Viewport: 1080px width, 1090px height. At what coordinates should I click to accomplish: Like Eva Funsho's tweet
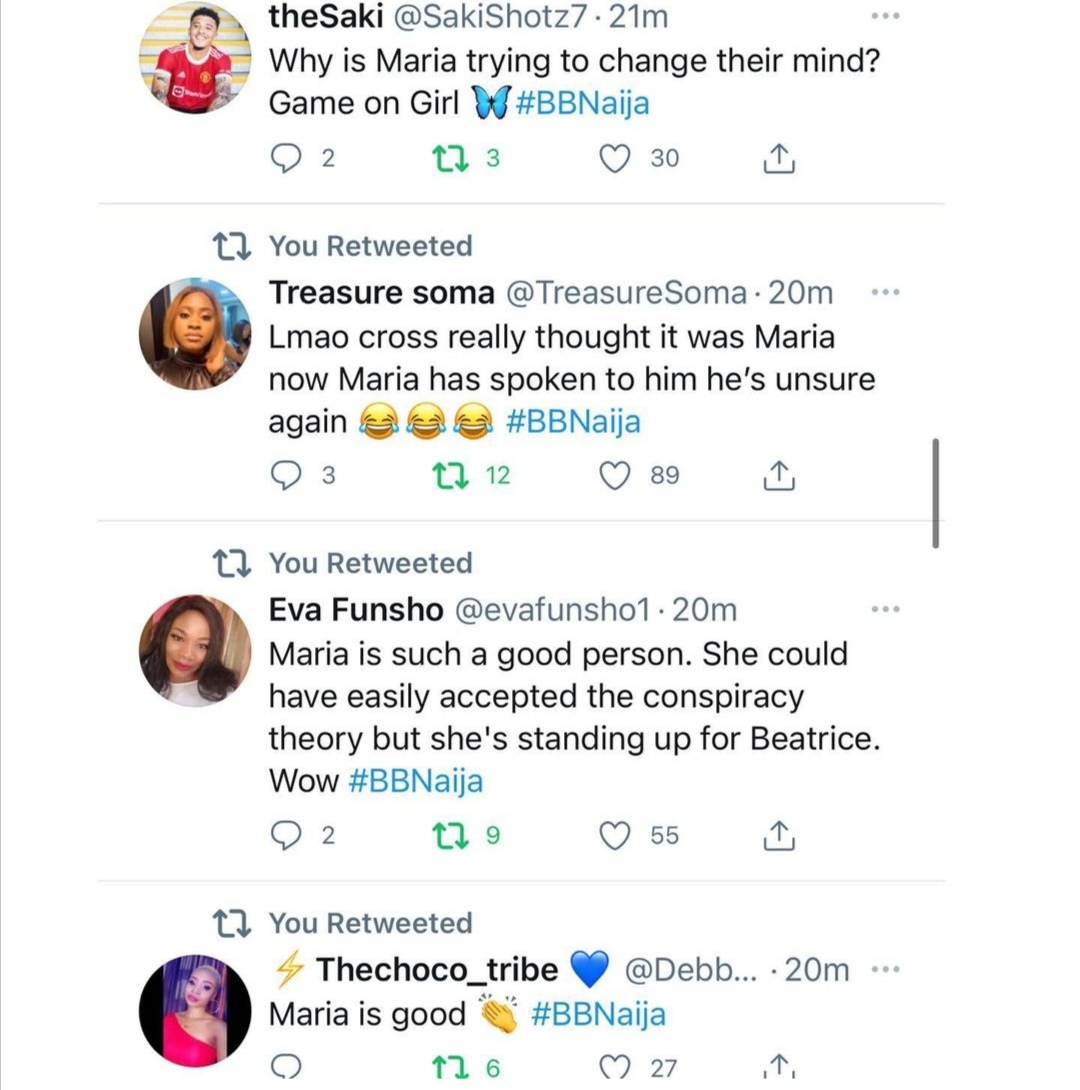pyautogui.click(x=614, y=835)
